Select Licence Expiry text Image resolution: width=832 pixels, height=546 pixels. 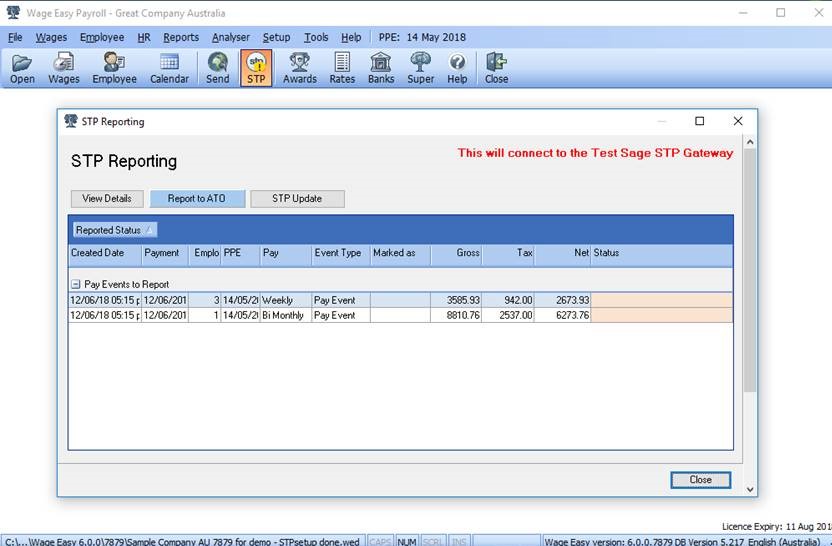(776, 526)
